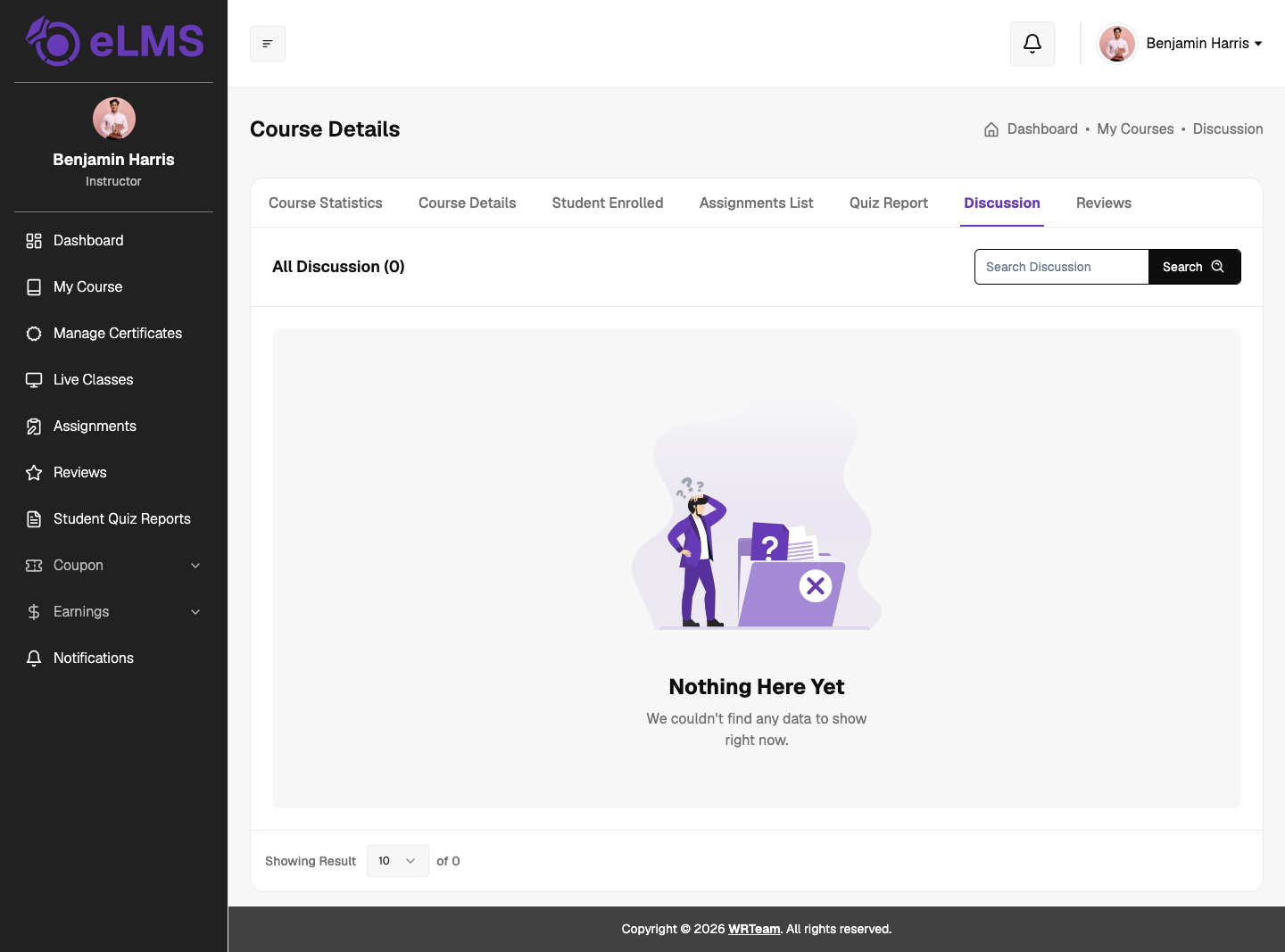This screenshot has width=1285, height=952.
Task: Click the Assignments clipboard icon
Action: [34, 426]
